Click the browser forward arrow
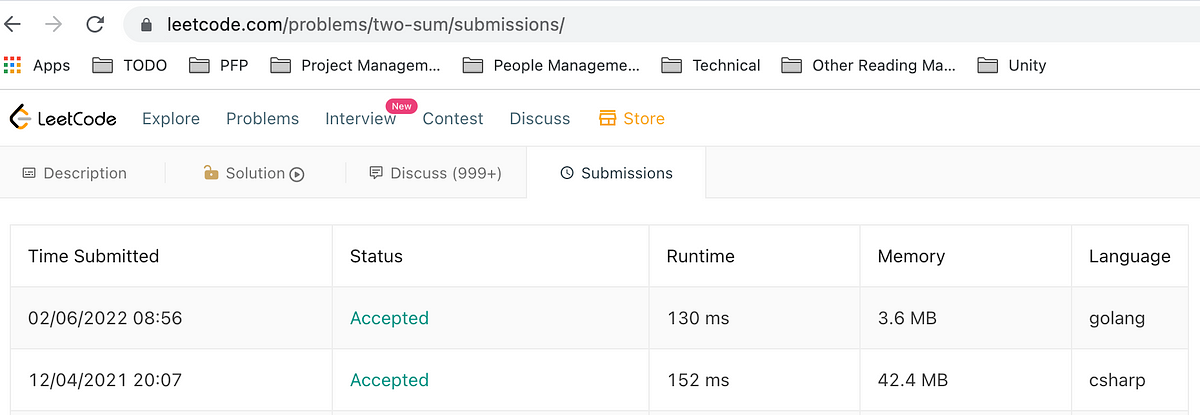This screenshot has height=415, width=1200. 54,24
